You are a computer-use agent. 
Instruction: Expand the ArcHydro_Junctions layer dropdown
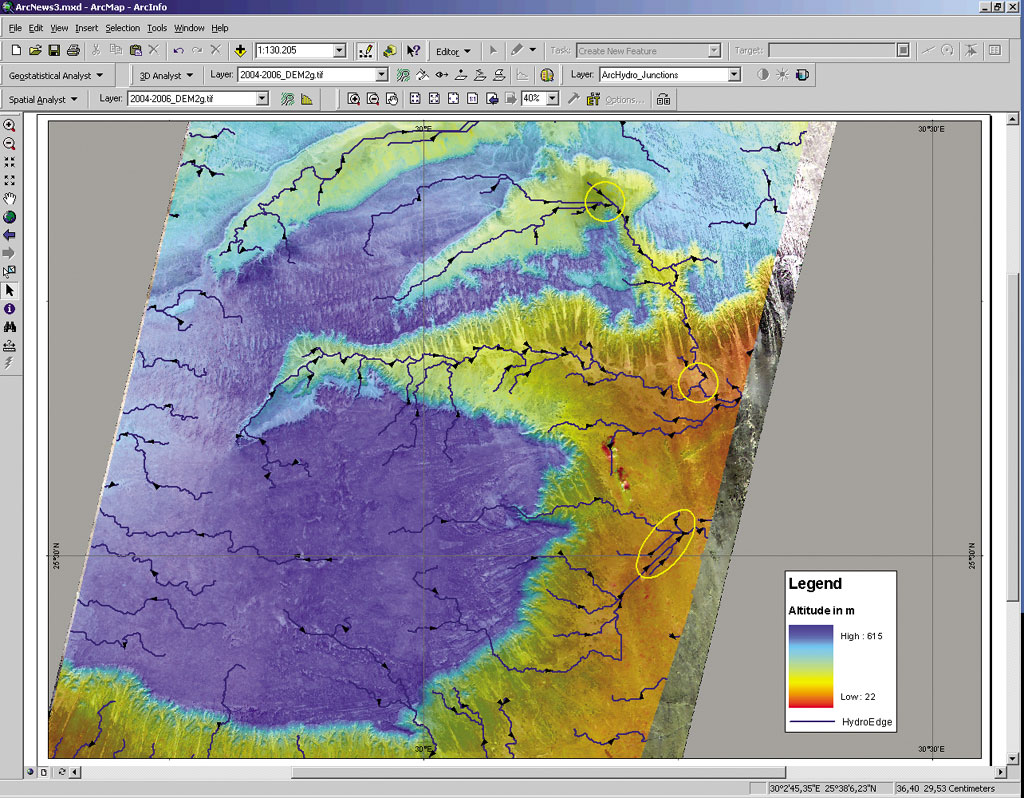(734, 75)
